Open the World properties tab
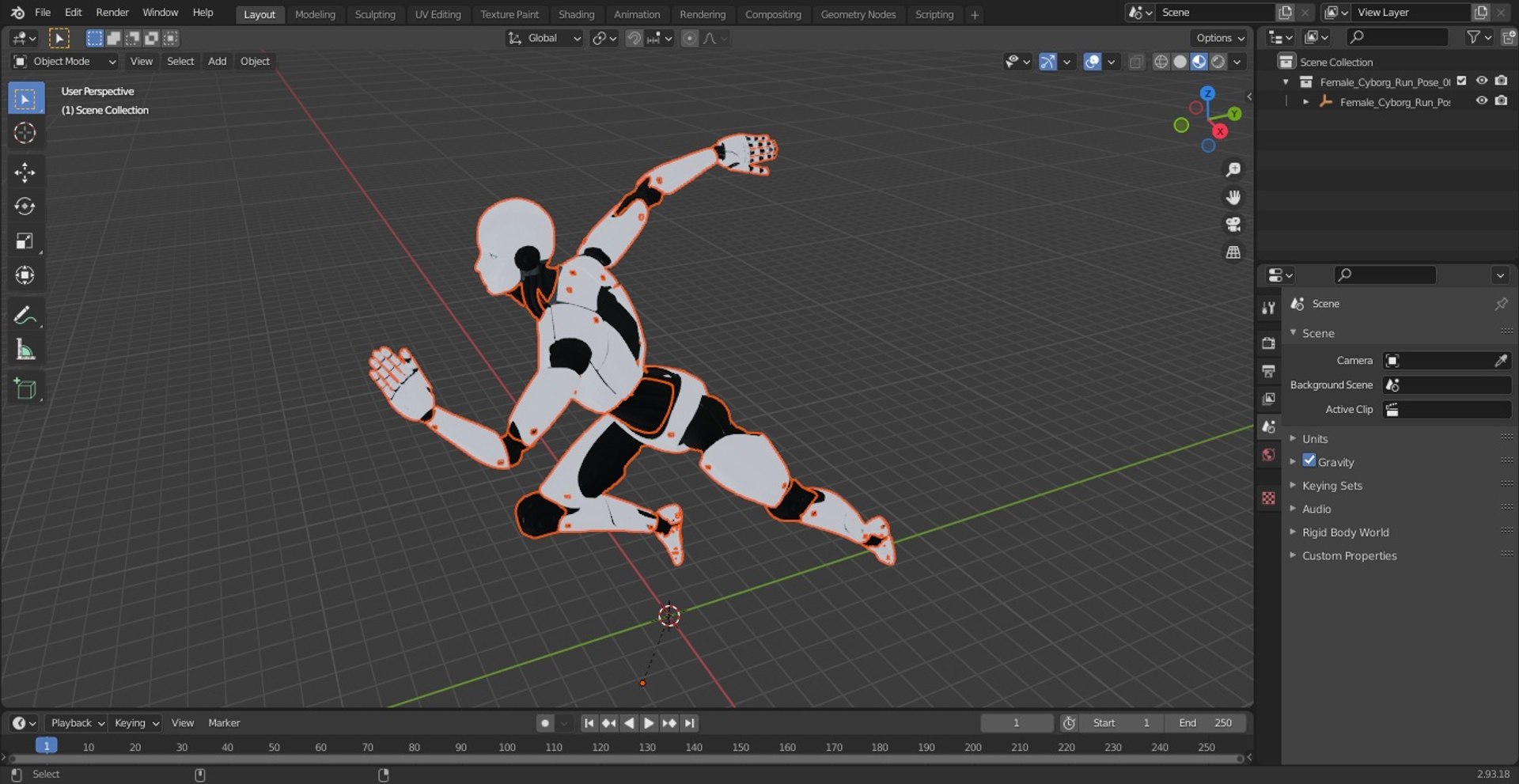Image resolution: width=1519 pixels, height=784 pixels. click(1269, 455)
